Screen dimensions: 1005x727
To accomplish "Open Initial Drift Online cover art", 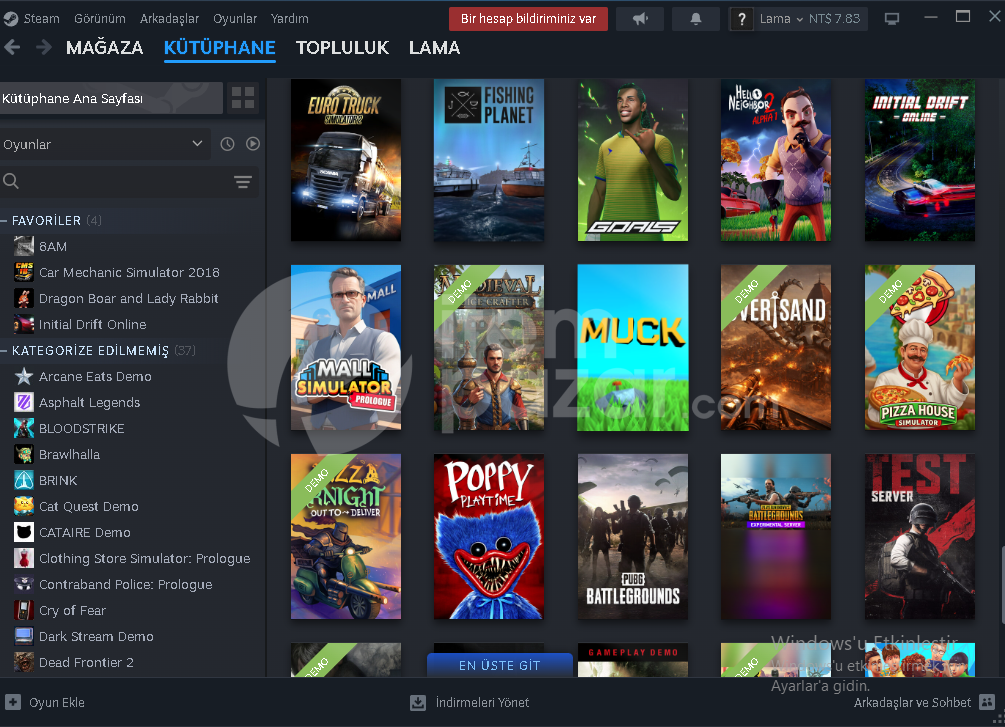I will [920, 160].
